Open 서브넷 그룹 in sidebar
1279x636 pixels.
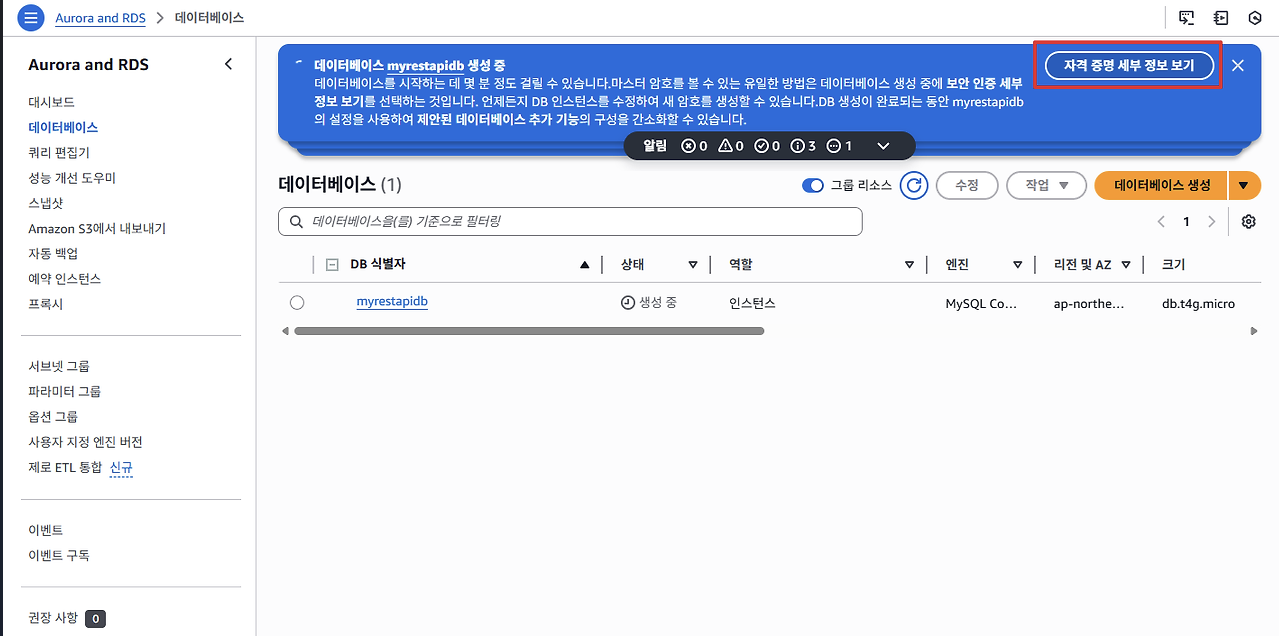pyautogui.click(x=59, y=366)
